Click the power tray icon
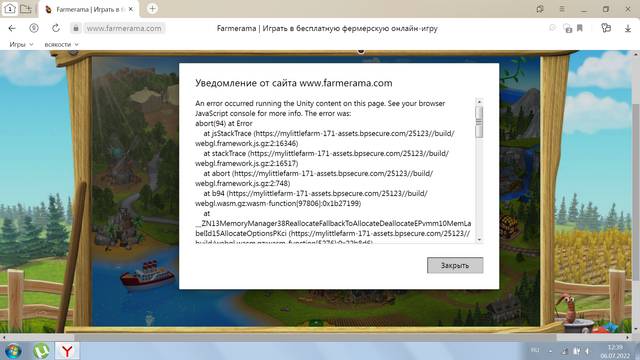The height and width of the screenshot is (360, 640). tap(576, 351)
